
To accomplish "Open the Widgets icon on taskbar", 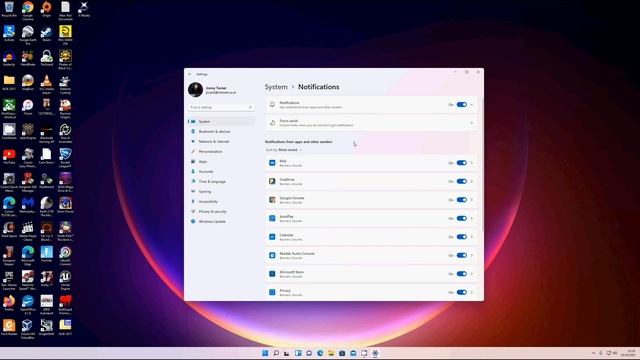I will click(x=298, y=353).
